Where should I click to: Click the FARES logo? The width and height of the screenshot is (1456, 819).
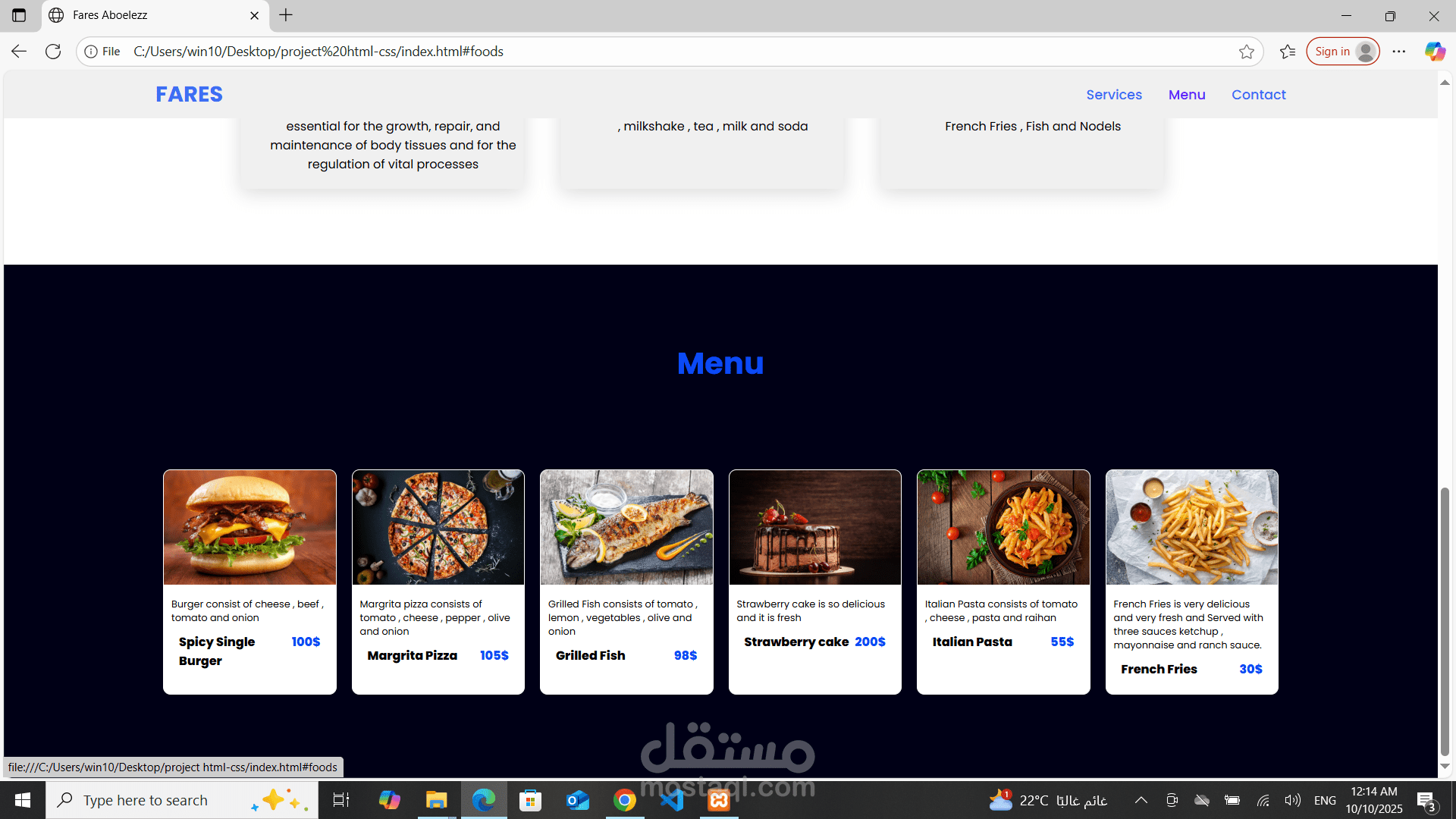[x=189, y=94]
